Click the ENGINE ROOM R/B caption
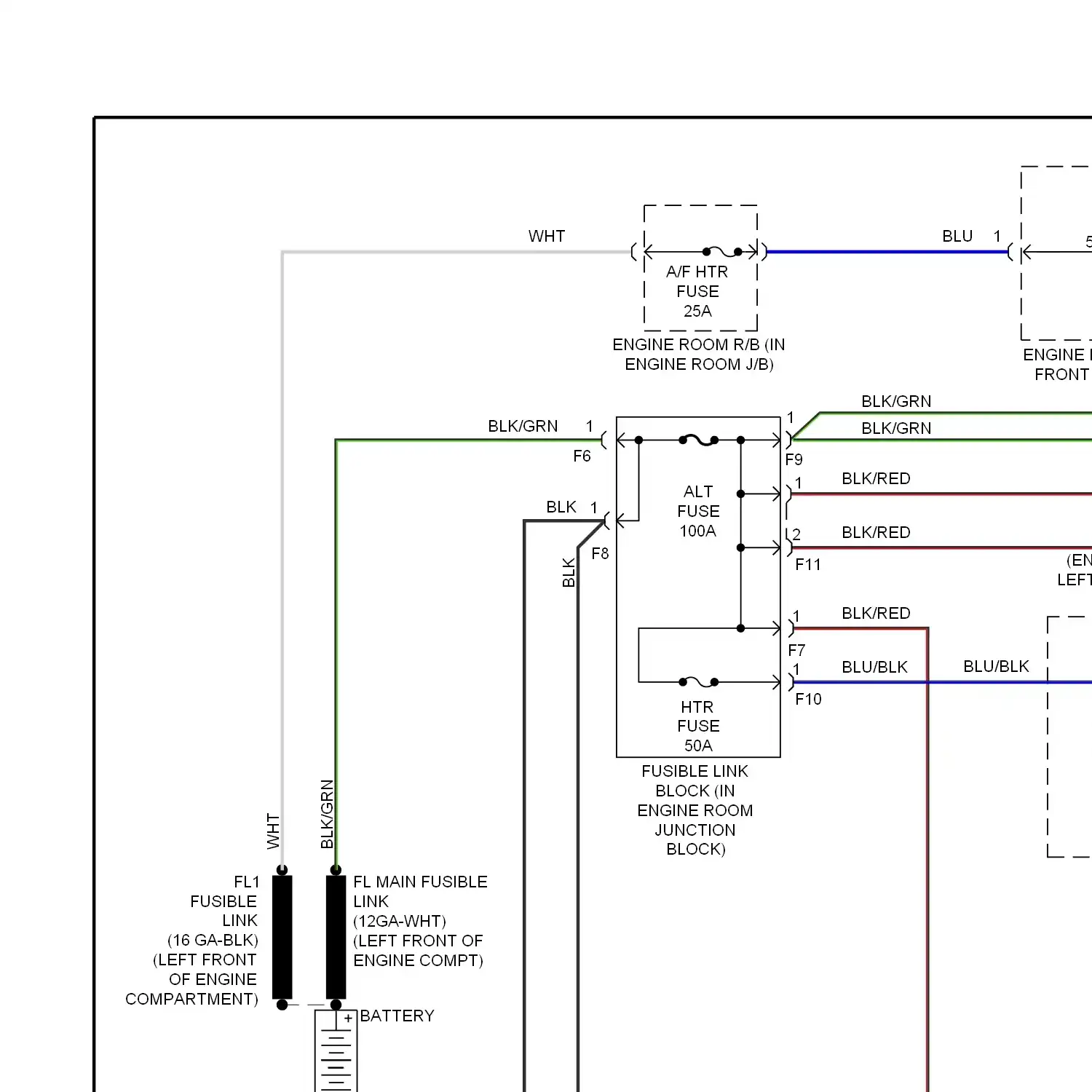Image resolution: width=1092 pixels, height=1092 pixels. pyautogui.click(x=699, y=354)
